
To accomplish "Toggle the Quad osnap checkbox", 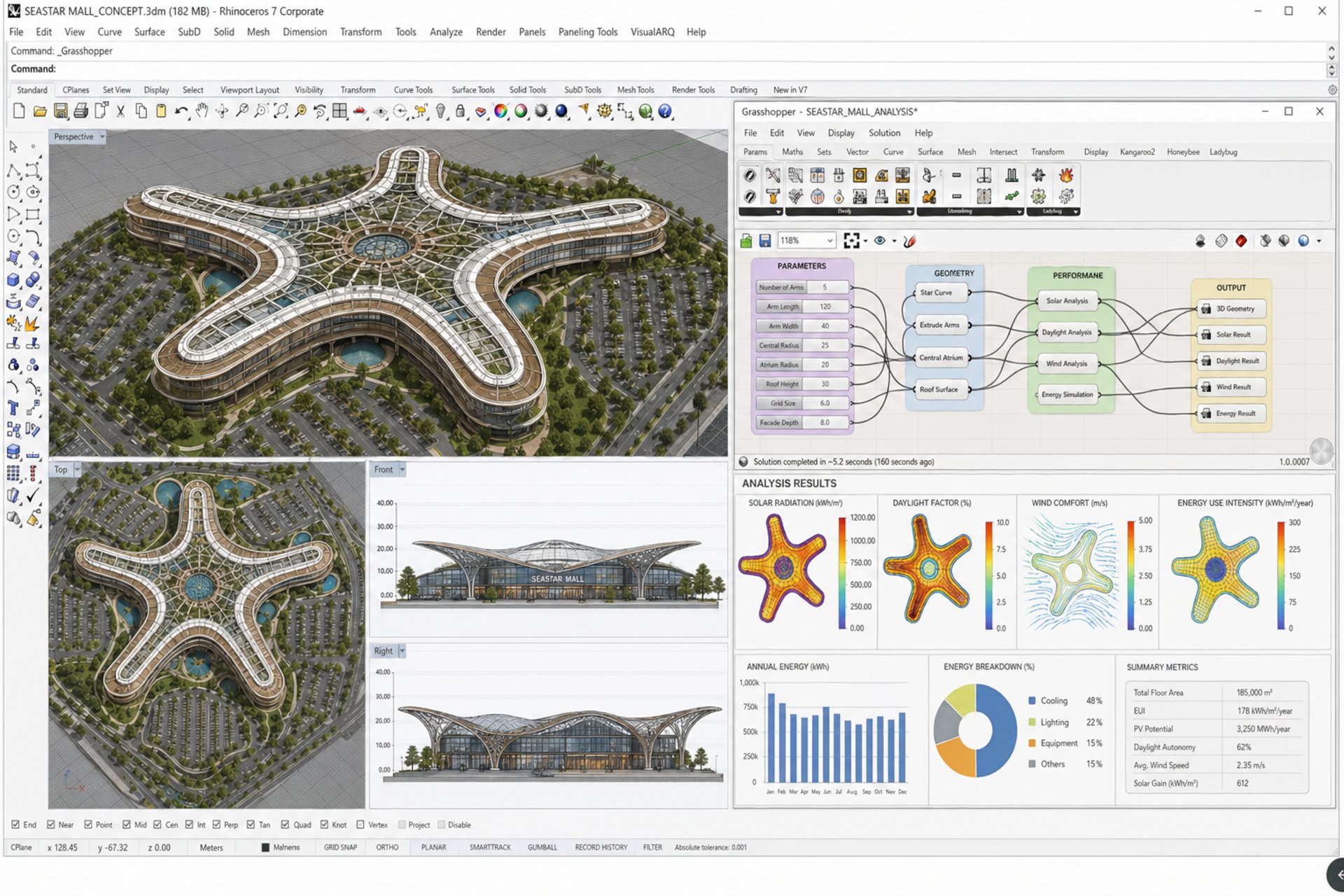I will point(286,825).
